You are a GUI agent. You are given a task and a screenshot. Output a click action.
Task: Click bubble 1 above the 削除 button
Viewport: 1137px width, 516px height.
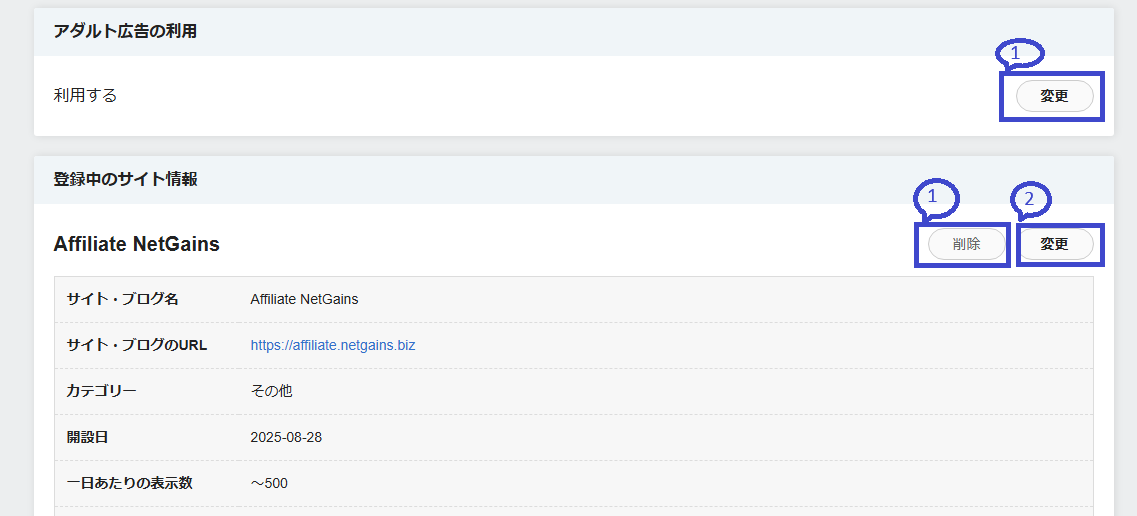[x=936, y=198]
